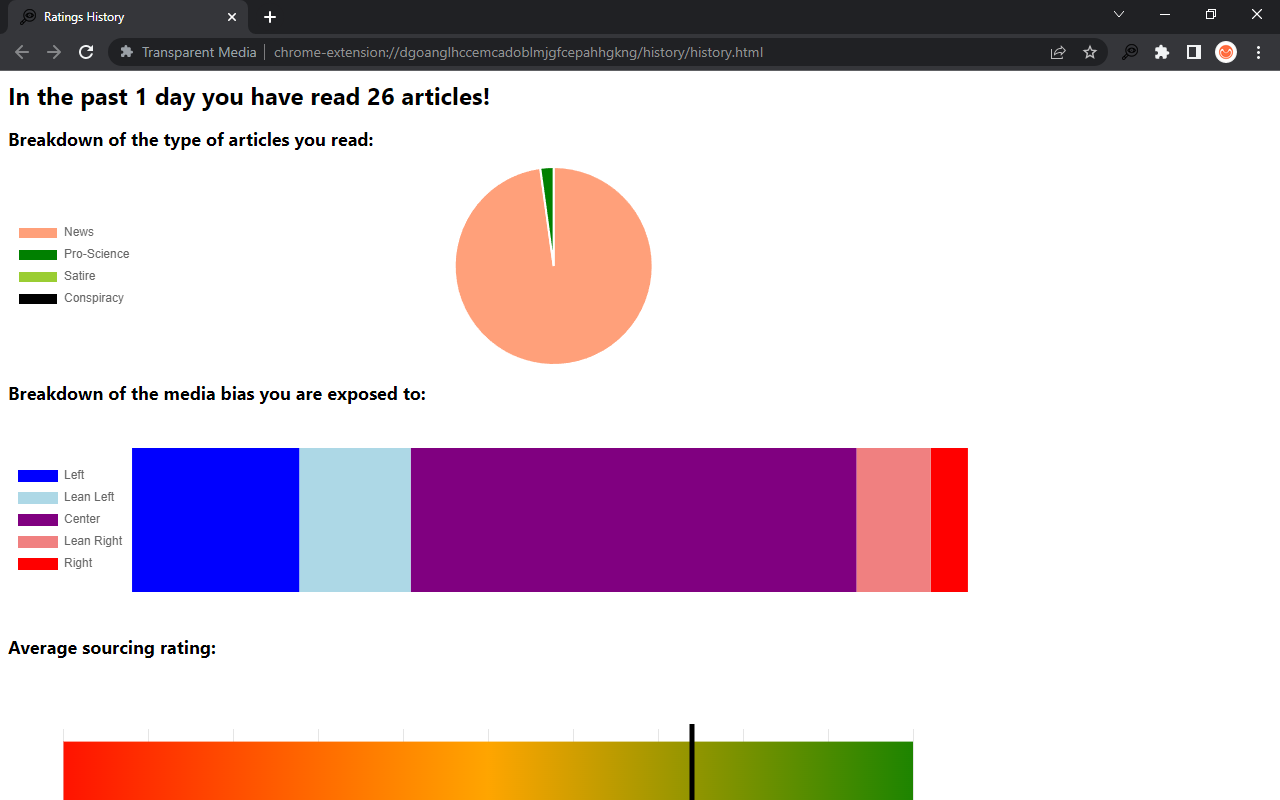Image resolution: width=1280 pixels, height=800 pixels.
Task: Toggle the Right bias legend entry
Action: pos(55,563)
